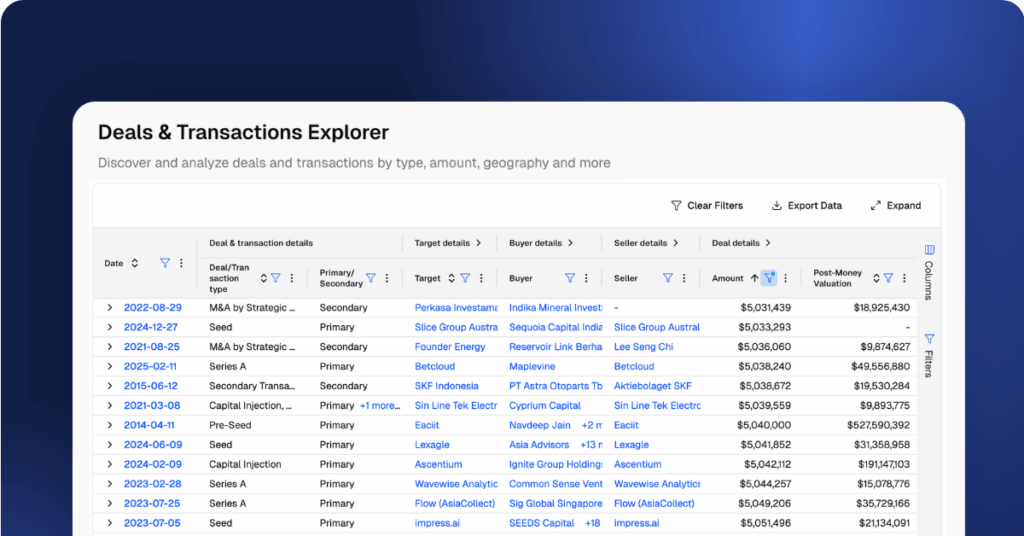Open the Target column menu
Screen dimensions: 1024x536
tap(481, 278)
